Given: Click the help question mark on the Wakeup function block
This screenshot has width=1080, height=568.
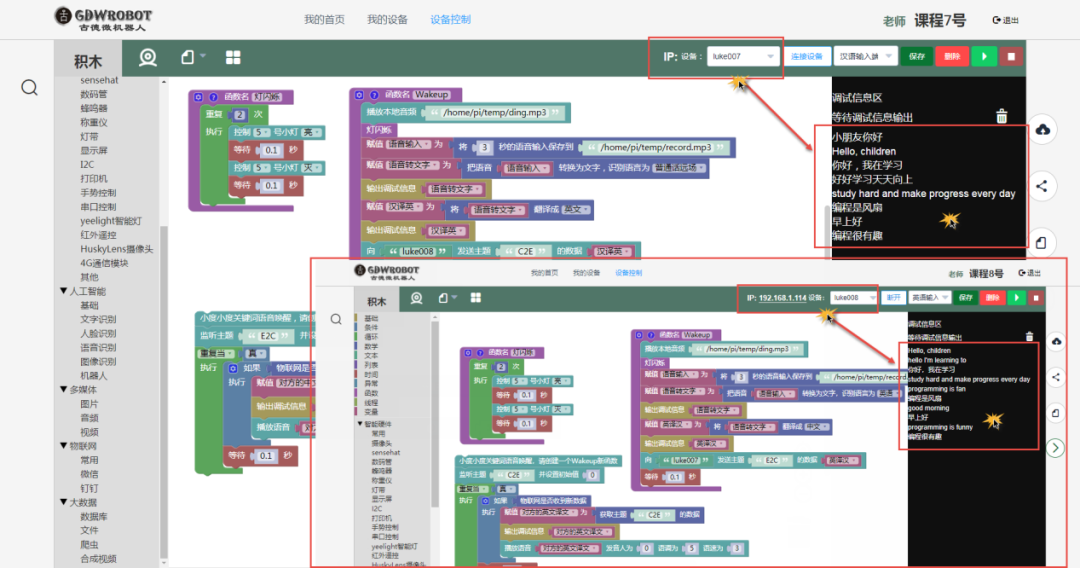Looking at the screenshot, I should coord(372,95).
